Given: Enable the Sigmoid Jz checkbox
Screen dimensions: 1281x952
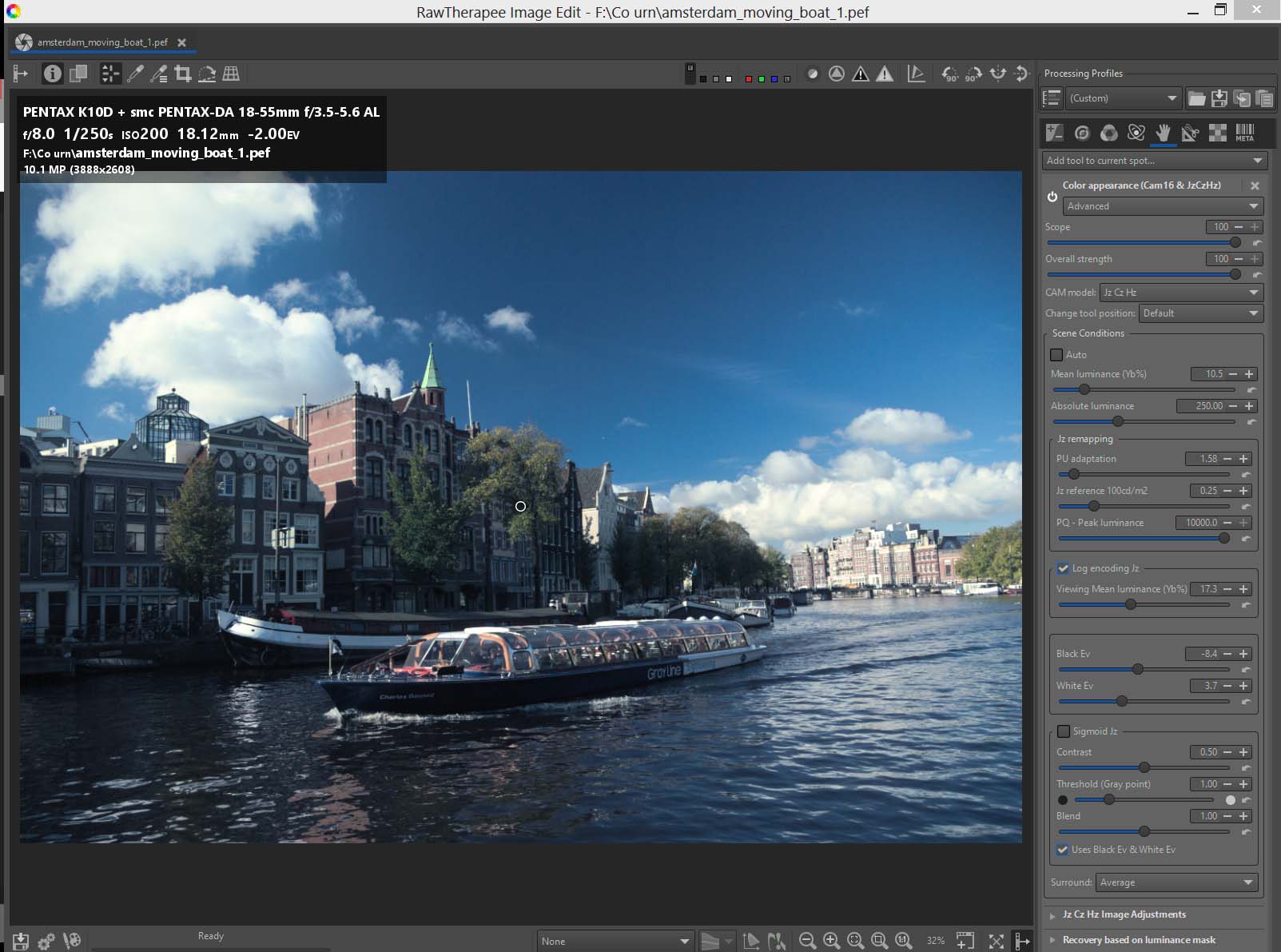Looking at the screenshot, I should coord(1064,731).
